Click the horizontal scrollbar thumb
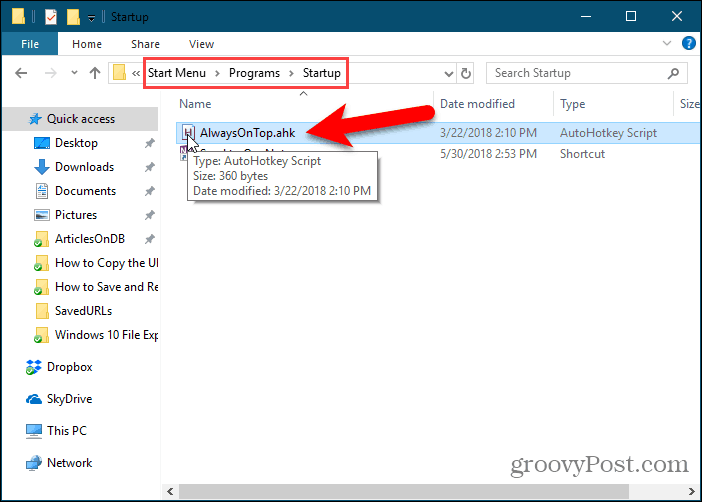The image size is (702, 502). point(404,492)
